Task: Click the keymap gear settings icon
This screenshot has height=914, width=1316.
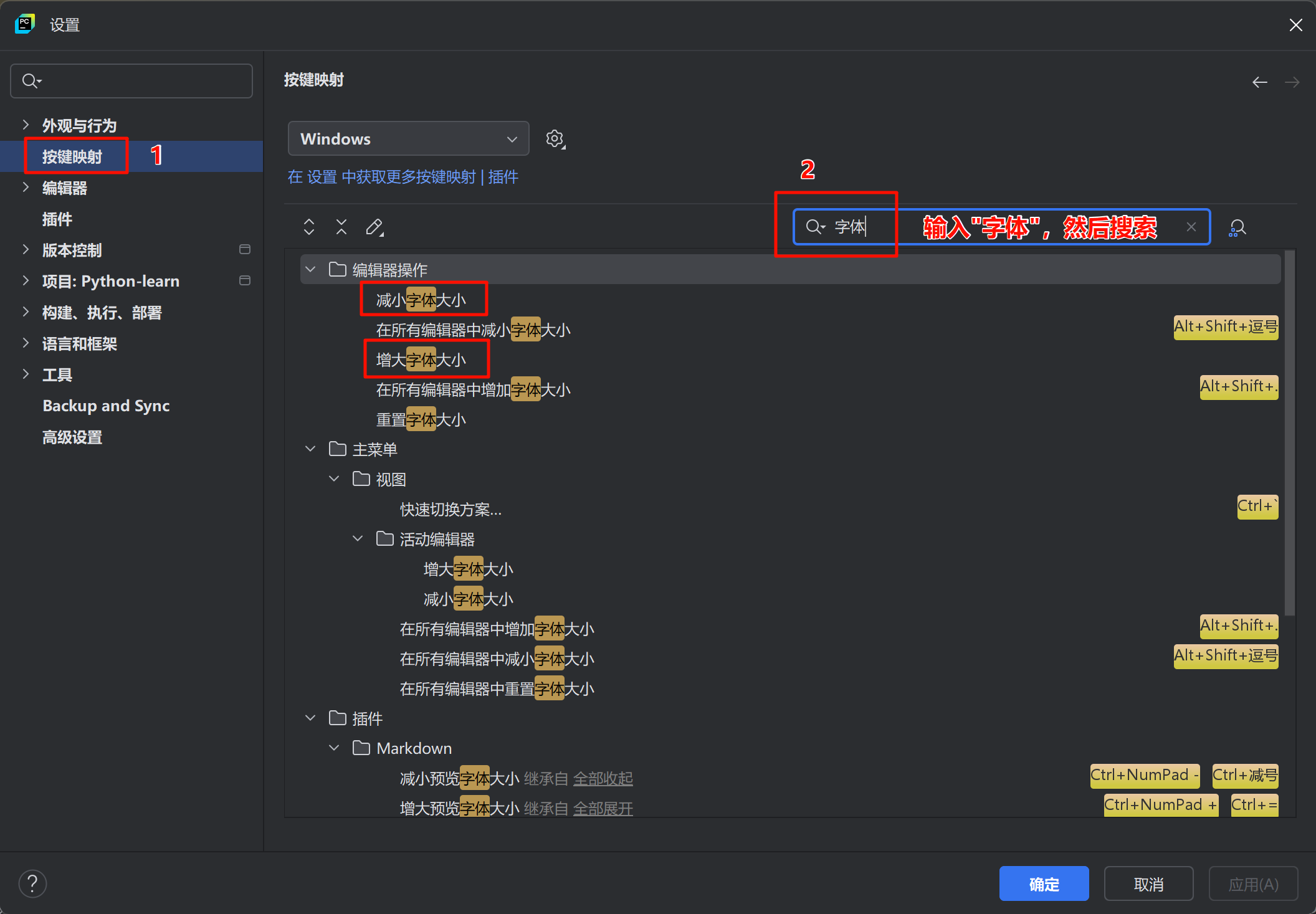Action: 555,138
